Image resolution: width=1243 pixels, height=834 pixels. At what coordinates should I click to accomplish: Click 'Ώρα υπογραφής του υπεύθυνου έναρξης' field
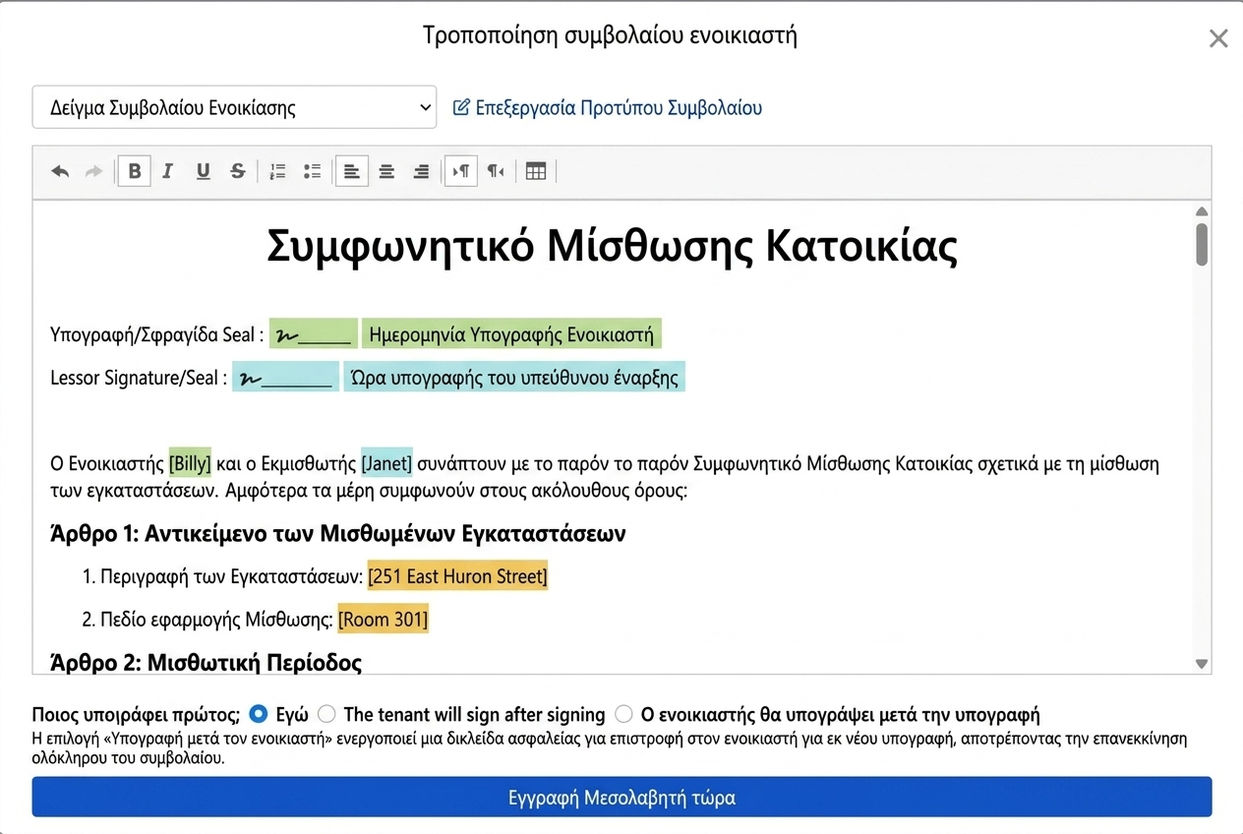click(x=515, y=378)
